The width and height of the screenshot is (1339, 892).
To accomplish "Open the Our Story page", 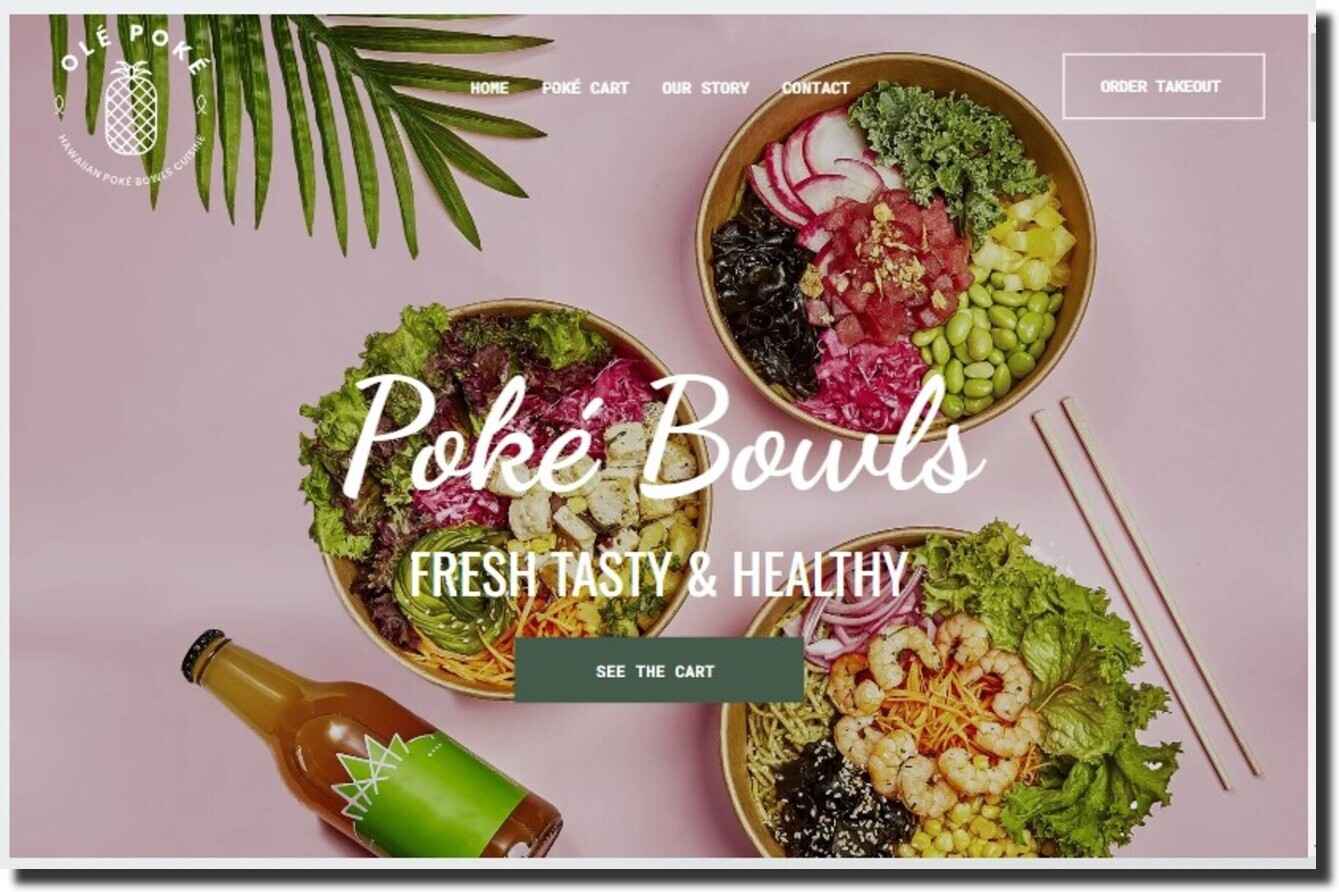I will (705, 88).
